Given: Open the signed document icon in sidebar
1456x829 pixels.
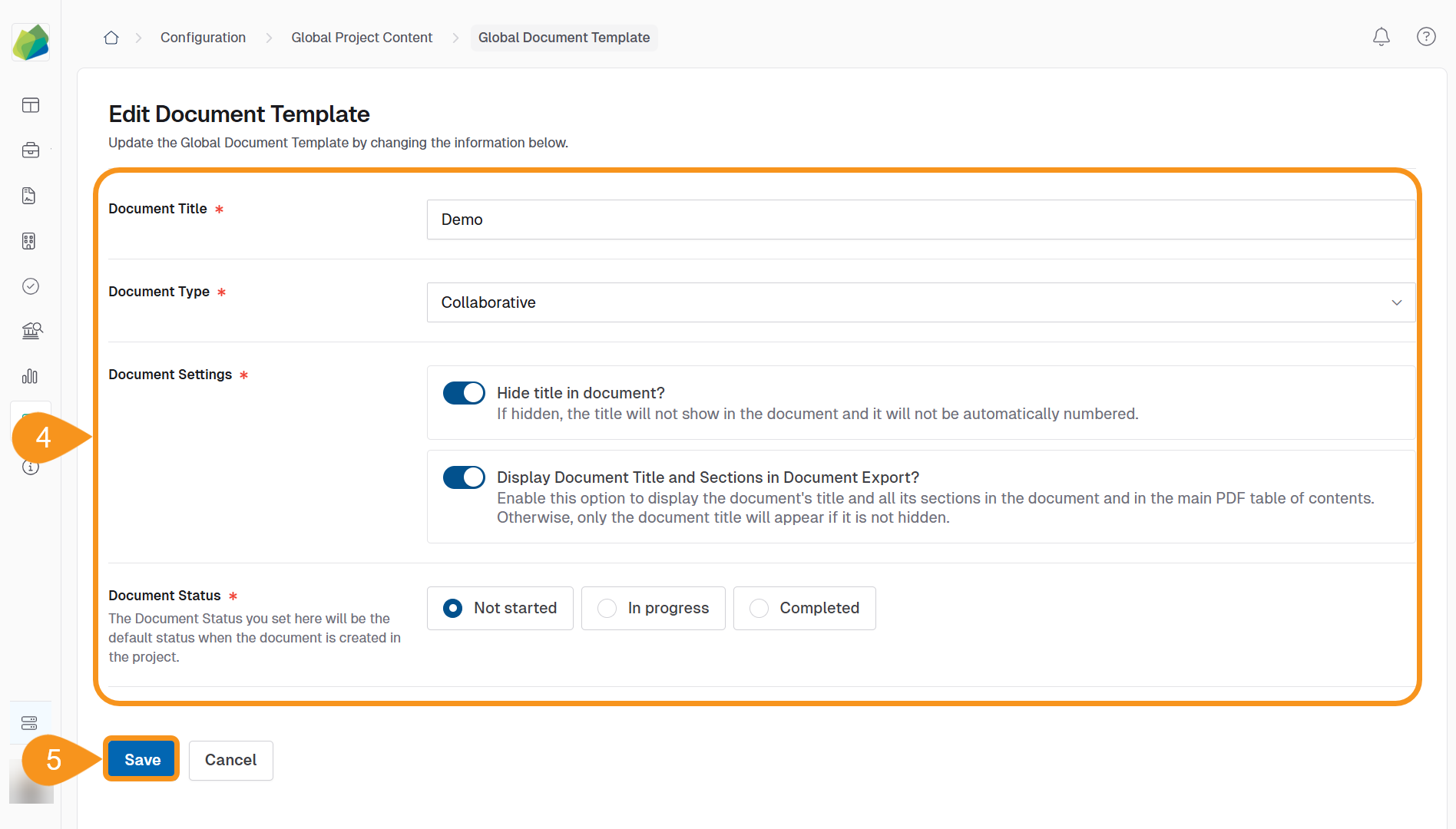Looking at the screenshot, I should coord(30,196).
